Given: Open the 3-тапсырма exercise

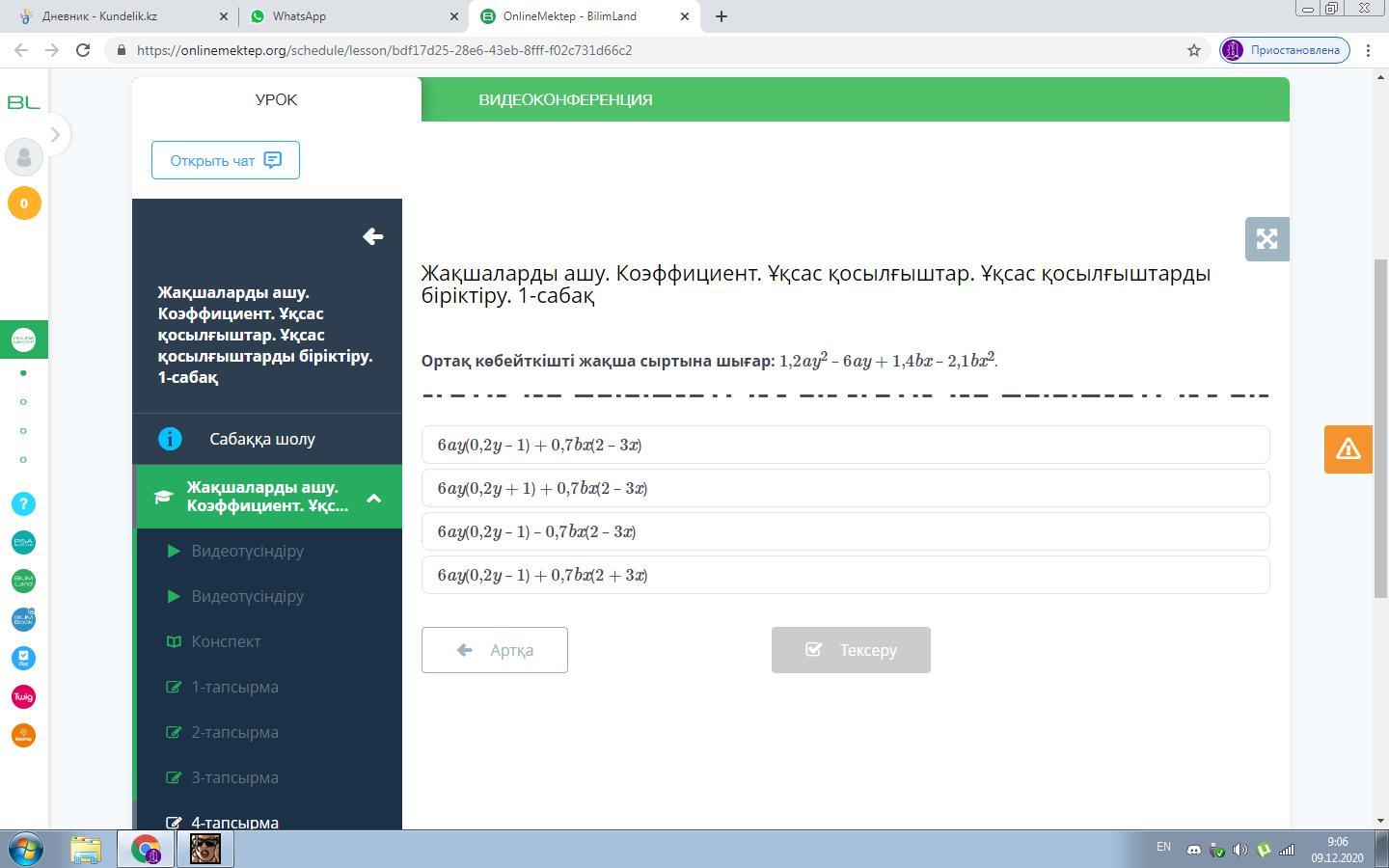Looking at the screenshot, I should point(234,777).
